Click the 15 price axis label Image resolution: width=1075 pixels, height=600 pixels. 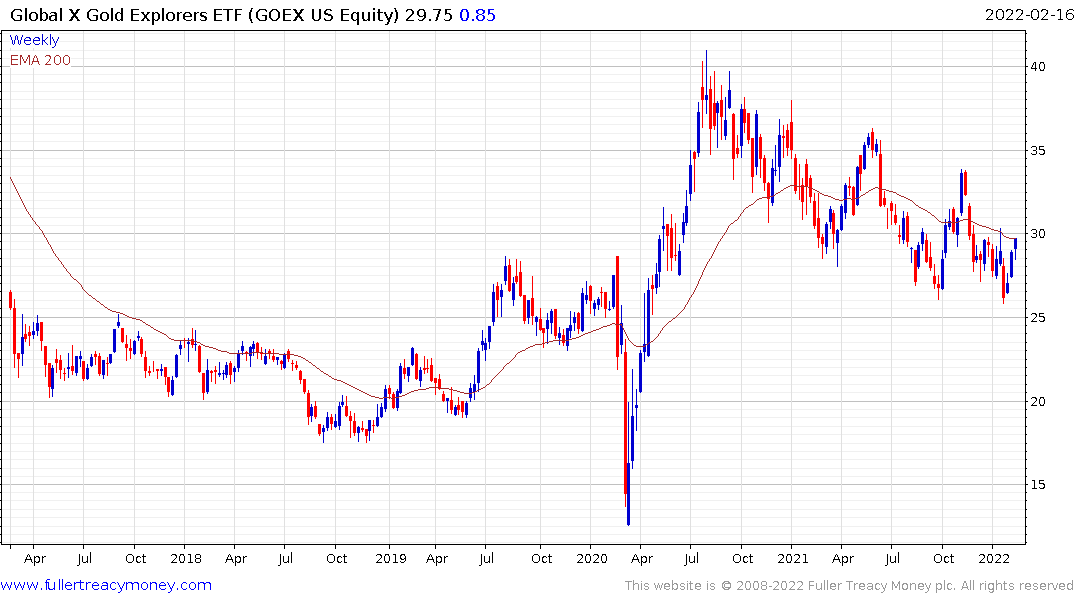pyautogui.click(x=1037, y=485)
